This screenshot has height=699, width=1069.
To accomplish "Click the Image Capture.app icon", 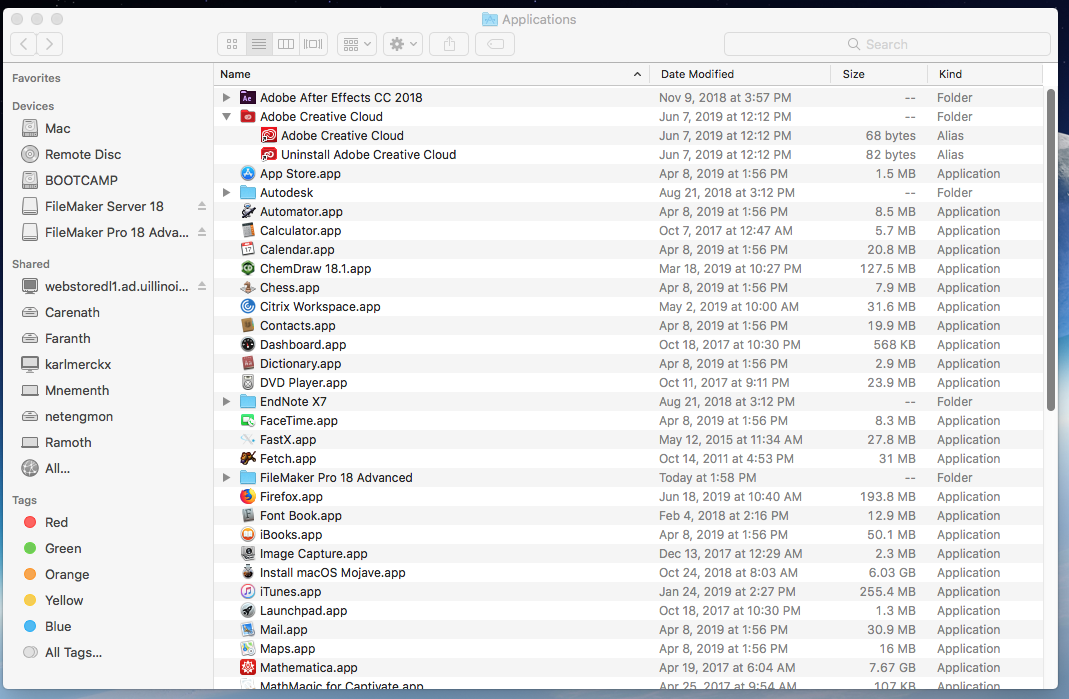I will coord(247,554).
